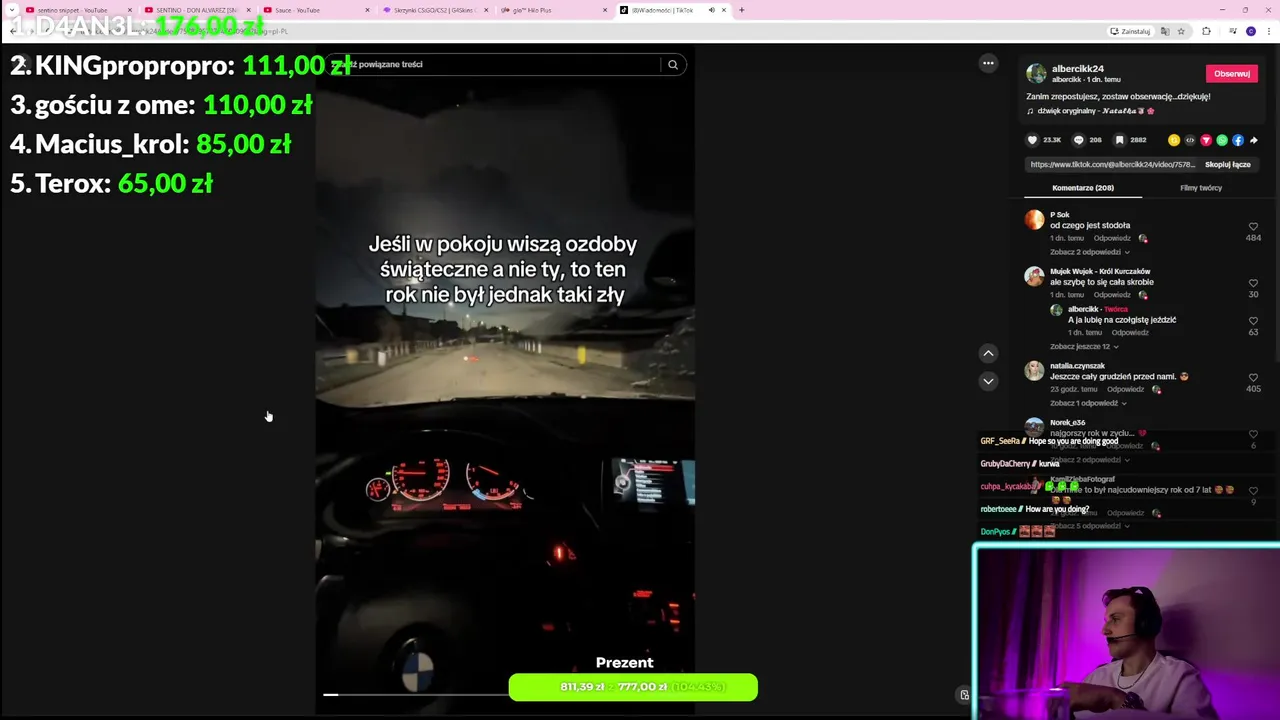Click Mujek Wujek - Król Kurczaków username
The image size is (1280, 720).
tap(1100, 271)
